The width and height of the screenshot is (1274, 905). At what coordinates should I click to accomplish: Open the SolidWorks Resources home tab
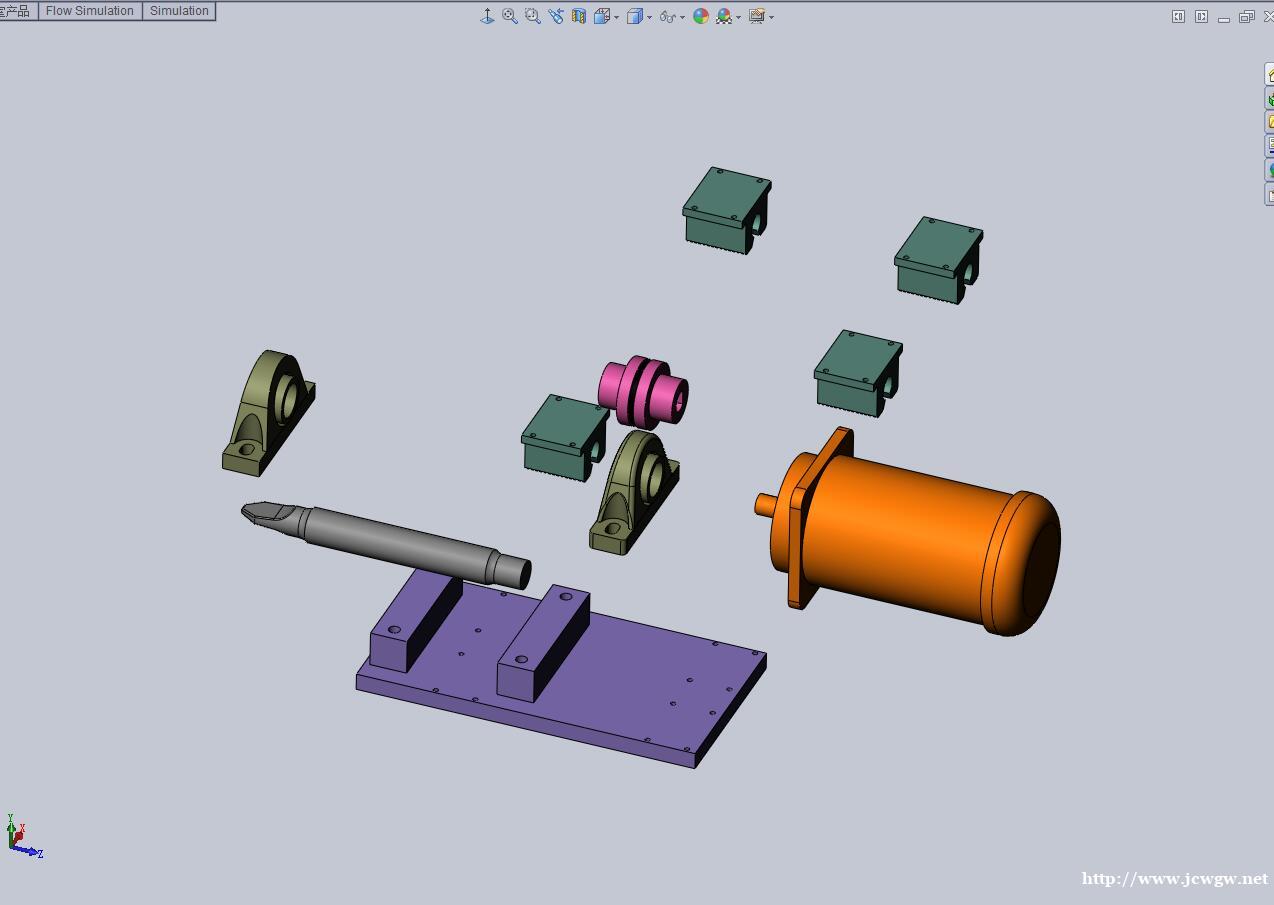coord(1269,75)
